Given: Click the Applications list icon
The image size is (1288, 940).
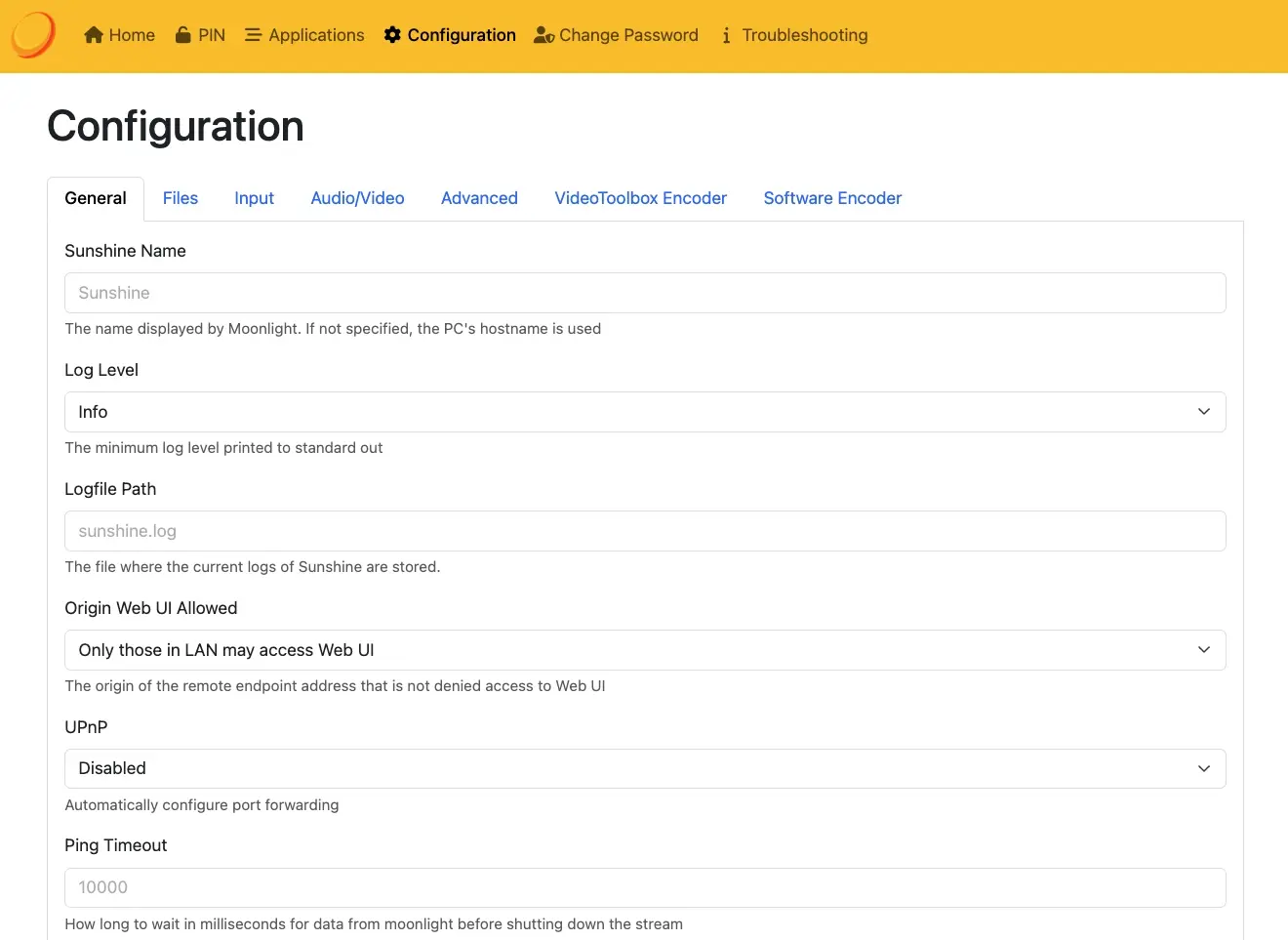Looking at the screenshot, I should pyautogui.click(x=253, y=35).
